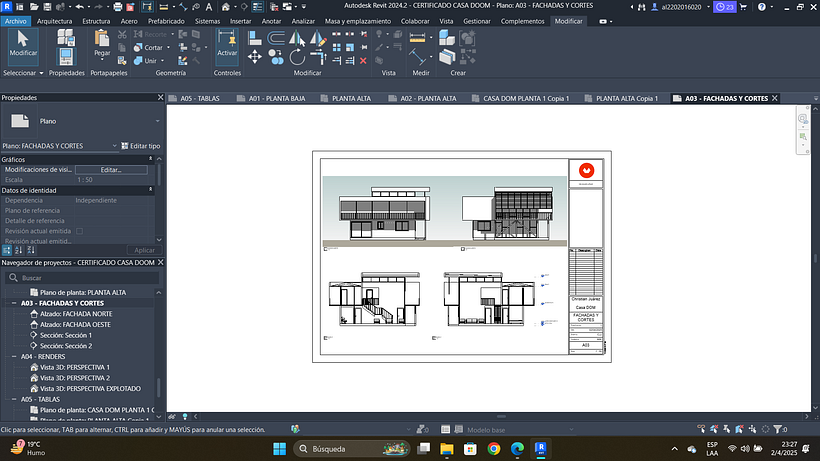Click the Cut scissors icon in Portapapeles
This screenshot has height=461, width=820.
coord(122,34)
